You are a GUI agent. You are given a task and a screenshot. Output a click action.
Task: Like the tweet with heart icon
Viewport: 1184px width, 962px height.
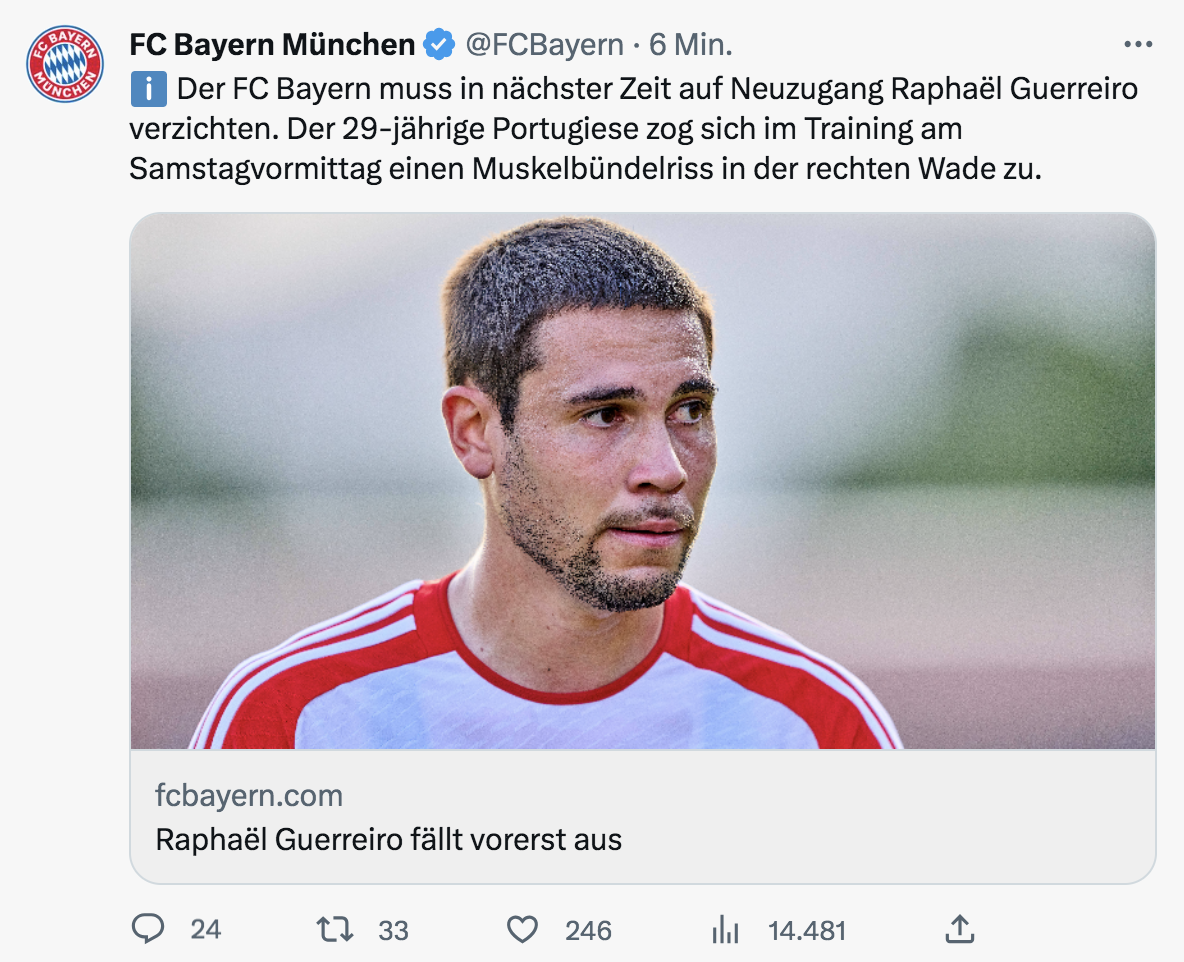pyautogui.click(x=522, y=930)
